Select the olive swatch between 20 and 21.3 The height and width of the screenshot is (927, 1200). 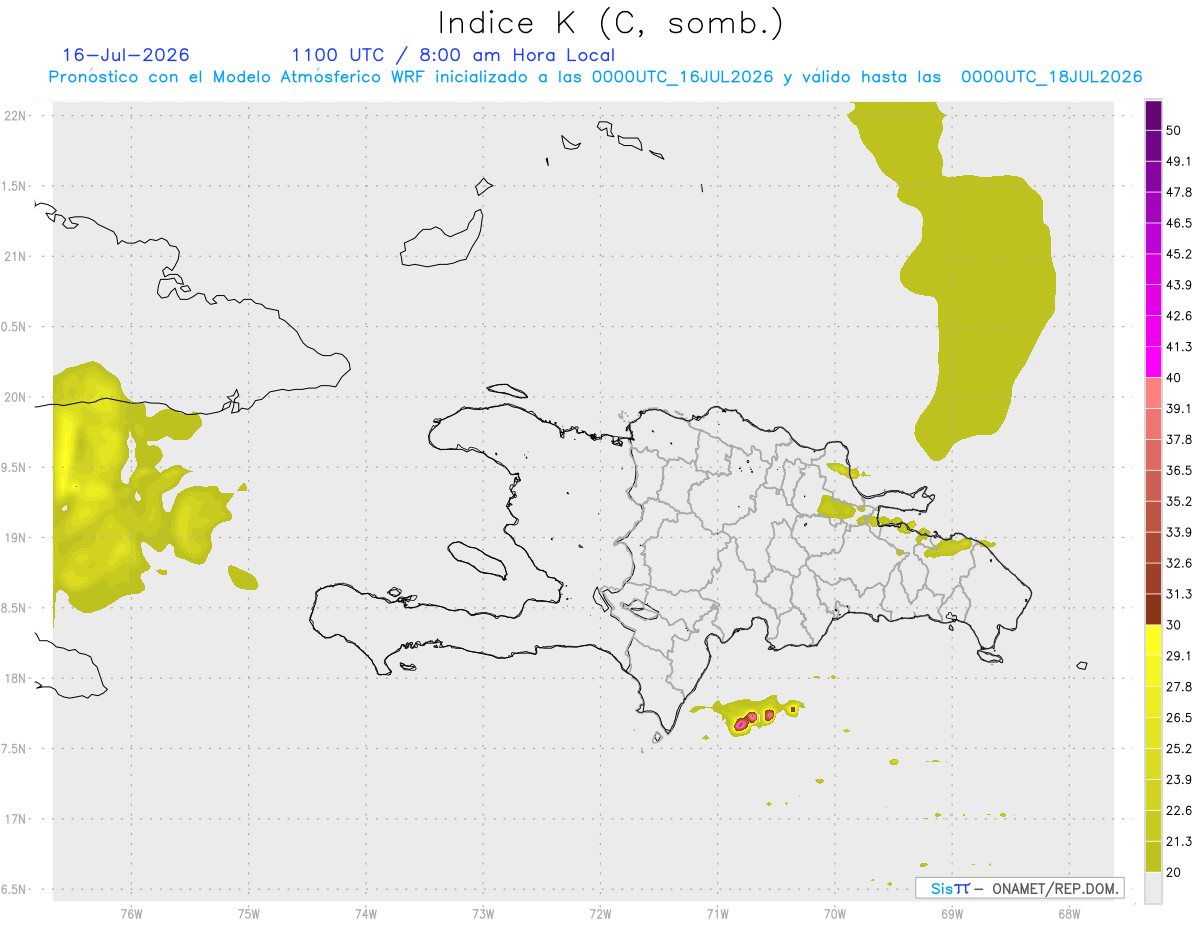pos(1154,856)
